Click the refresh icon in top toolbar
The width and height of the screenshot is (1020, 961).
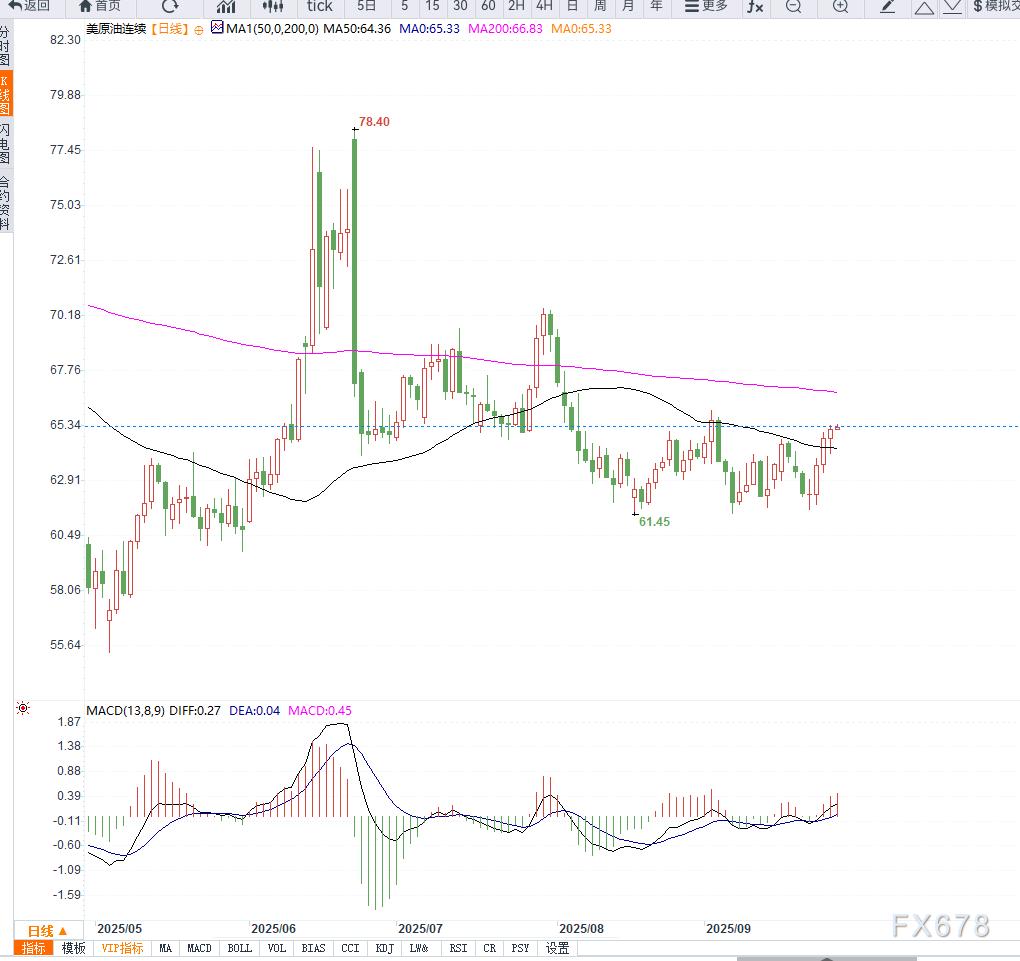pyautogui.click(x=170, y=6)
